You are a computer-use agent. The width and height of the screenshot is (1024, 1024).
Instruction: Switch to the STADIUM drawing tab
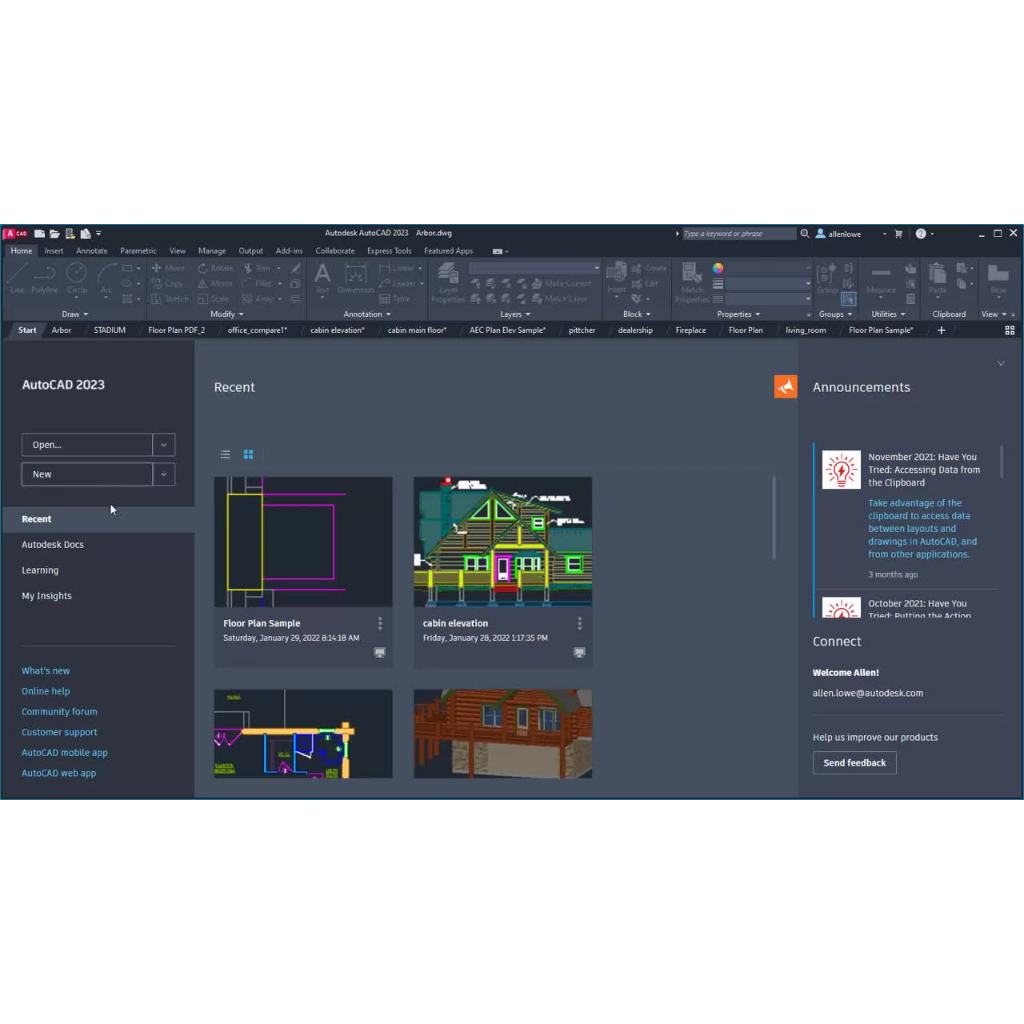pos(109,330)
